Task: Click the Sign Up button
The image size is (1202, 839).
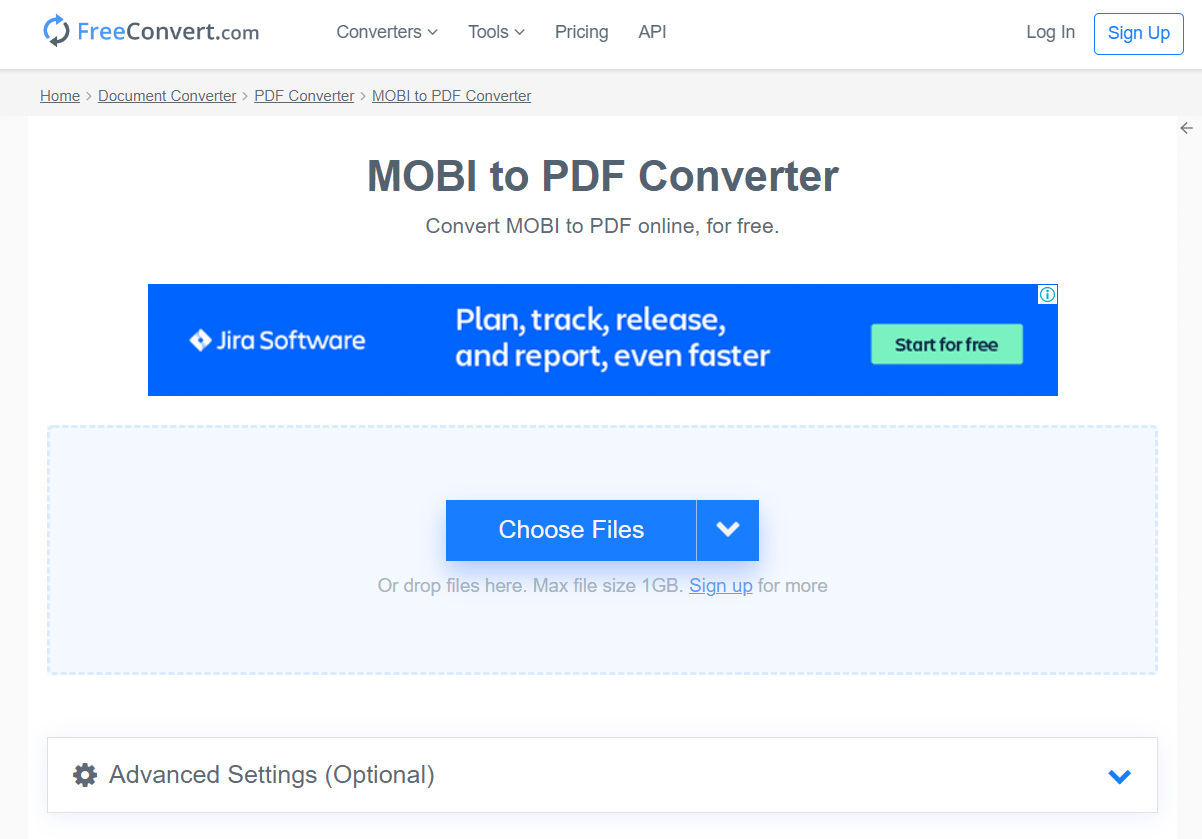Action: [x=1138, y=33]
